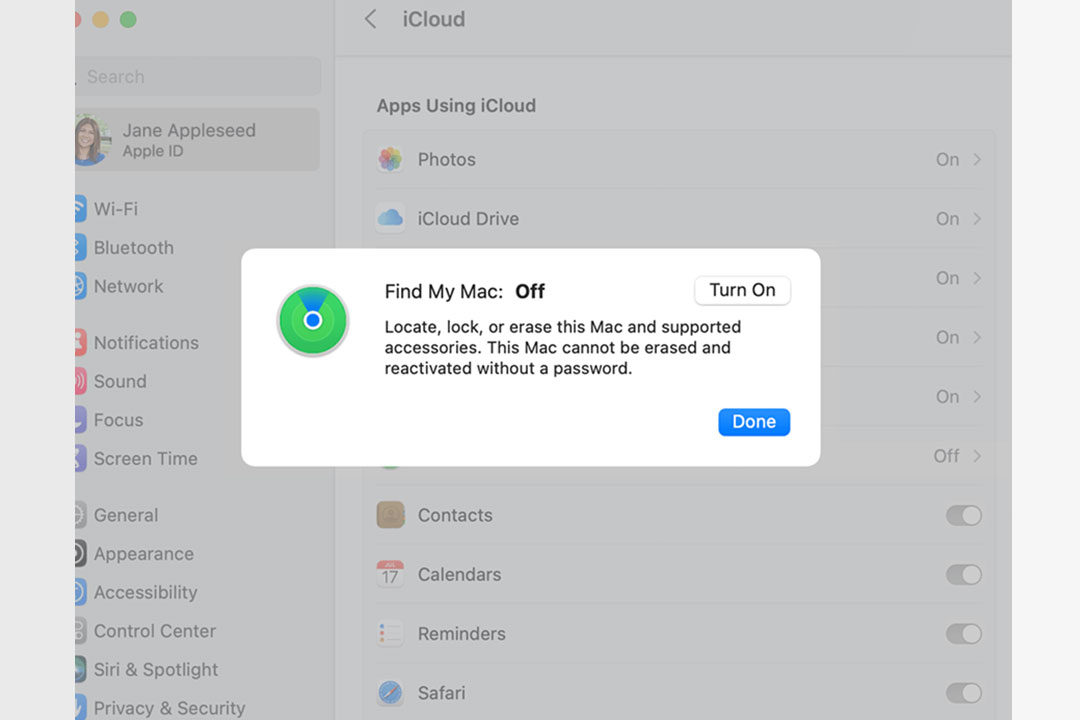Toggle the Contacts iCloud switch

coord(963,515)
